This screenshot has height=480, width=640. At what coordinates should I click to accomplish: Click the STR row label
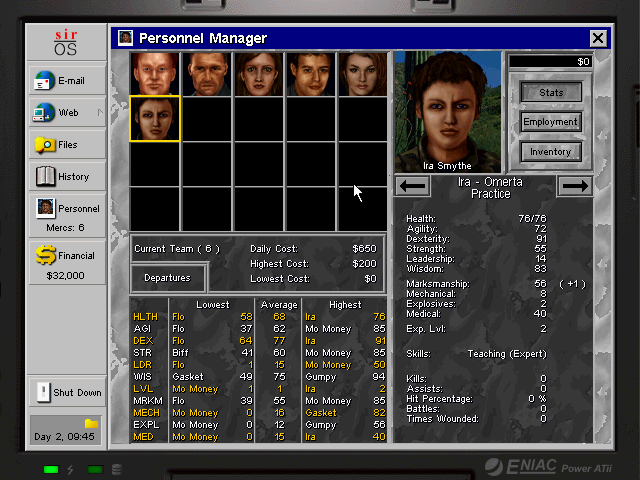pyautogui.click(x=142, y=353)
